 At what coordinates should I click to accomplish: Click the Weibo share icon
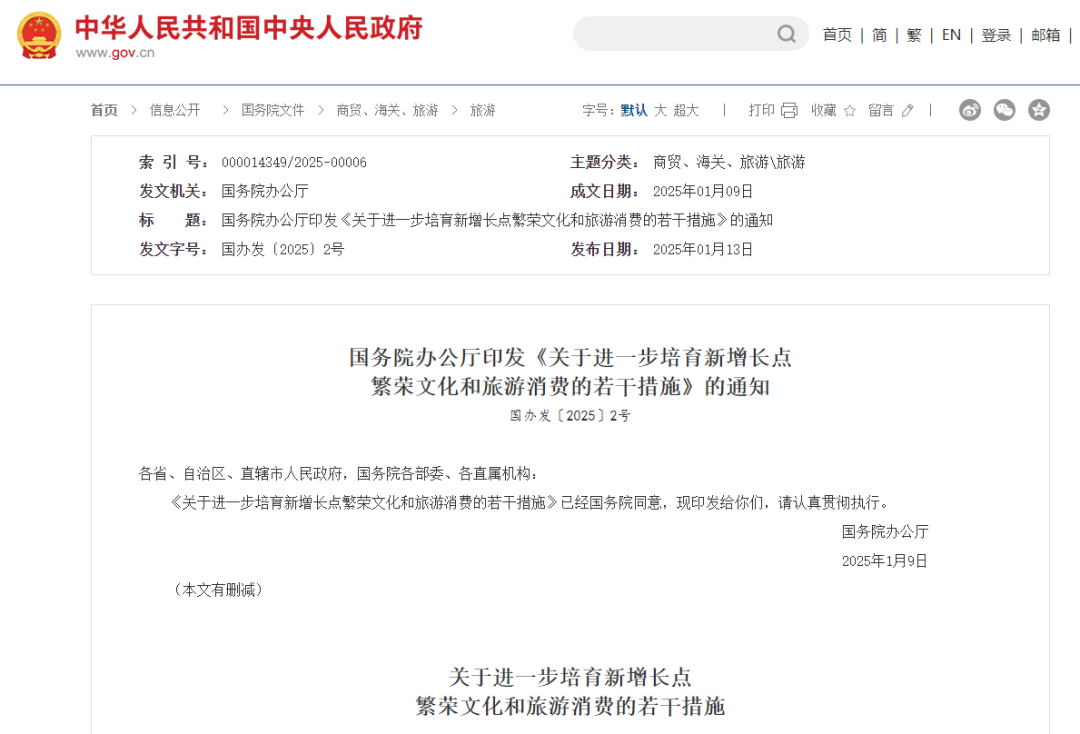[x=970, y=110]
